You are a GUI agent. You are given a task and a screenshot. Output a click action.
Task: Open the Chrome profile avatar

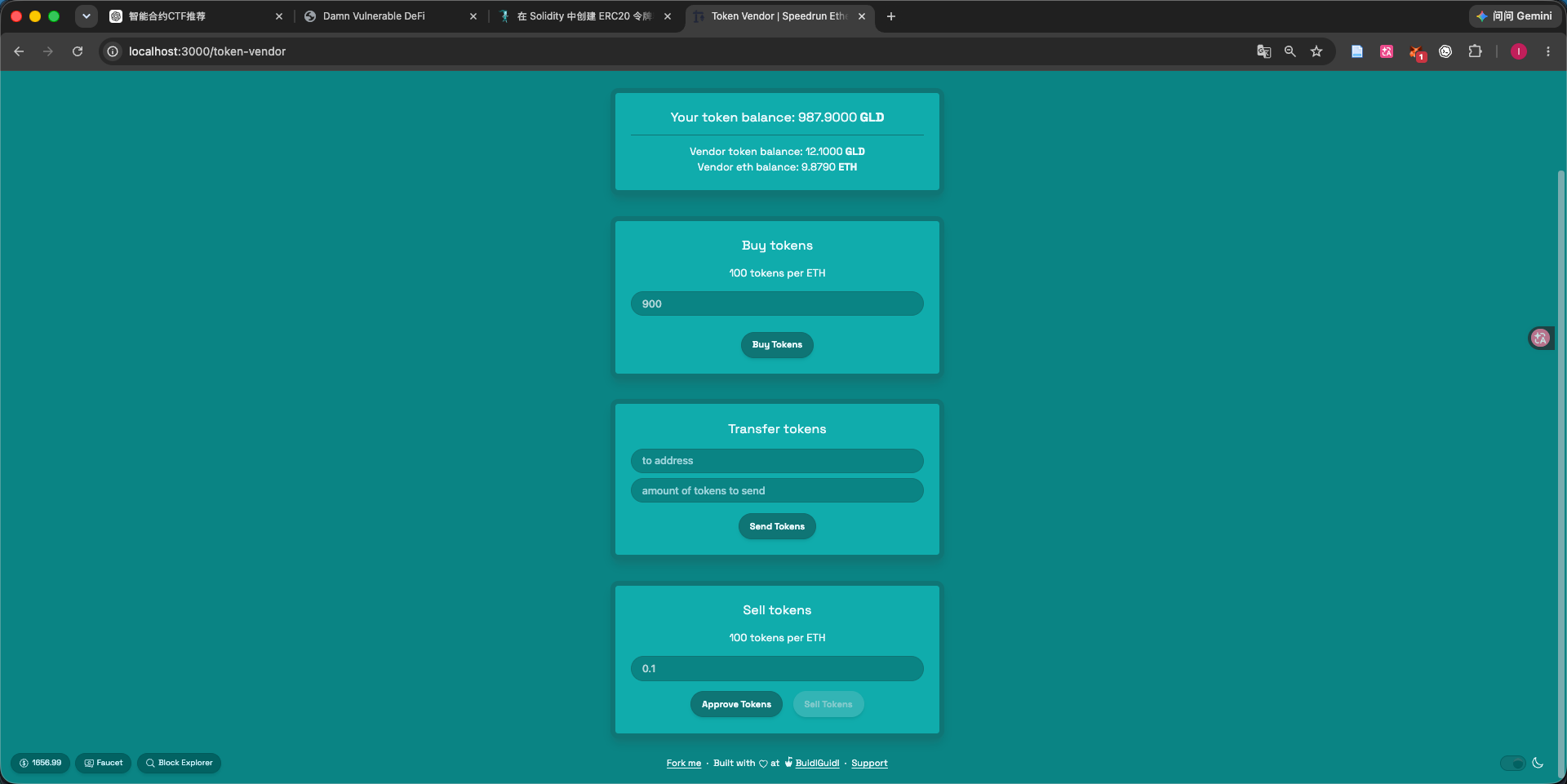coord(1519,51)
